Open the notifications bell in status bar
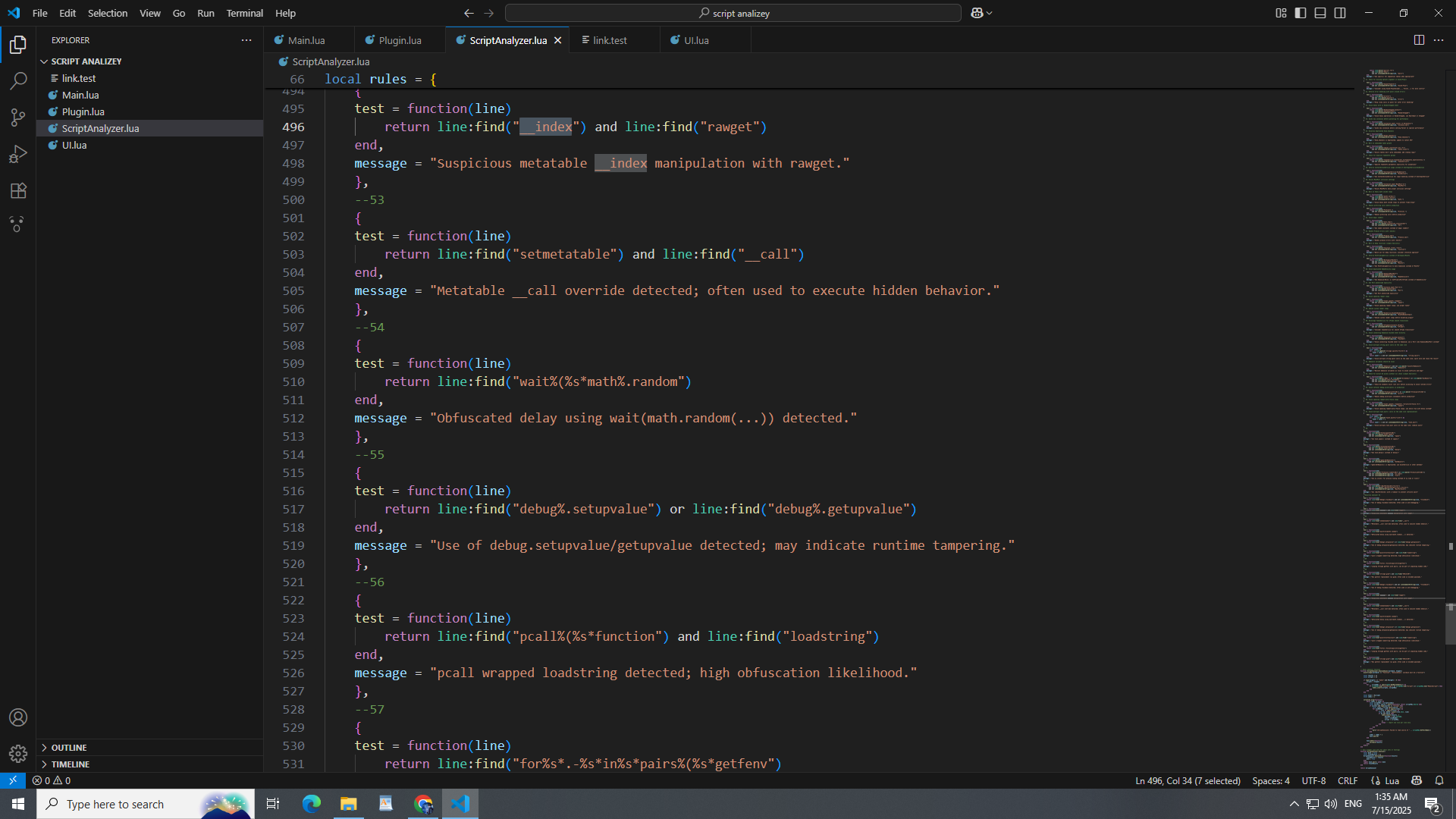 pos(1439,780)
